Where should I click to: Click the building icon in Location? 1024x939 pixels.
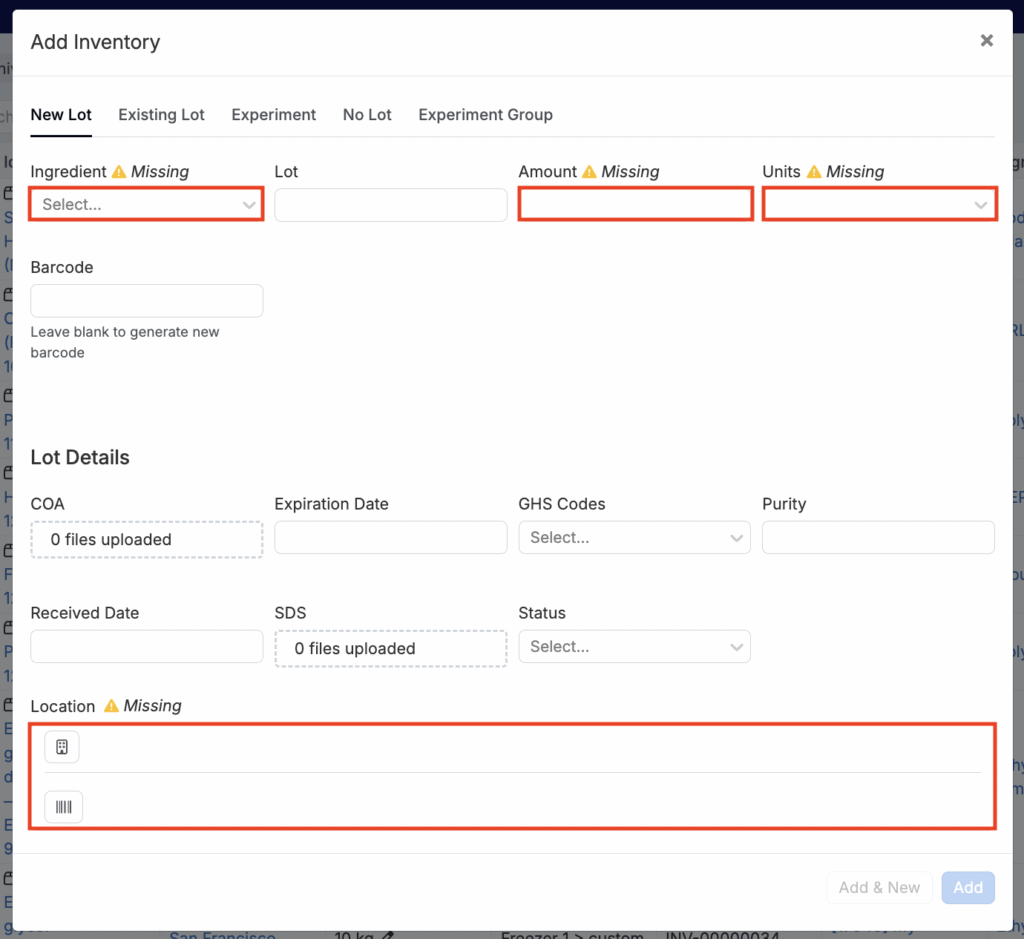pos(62,747)
